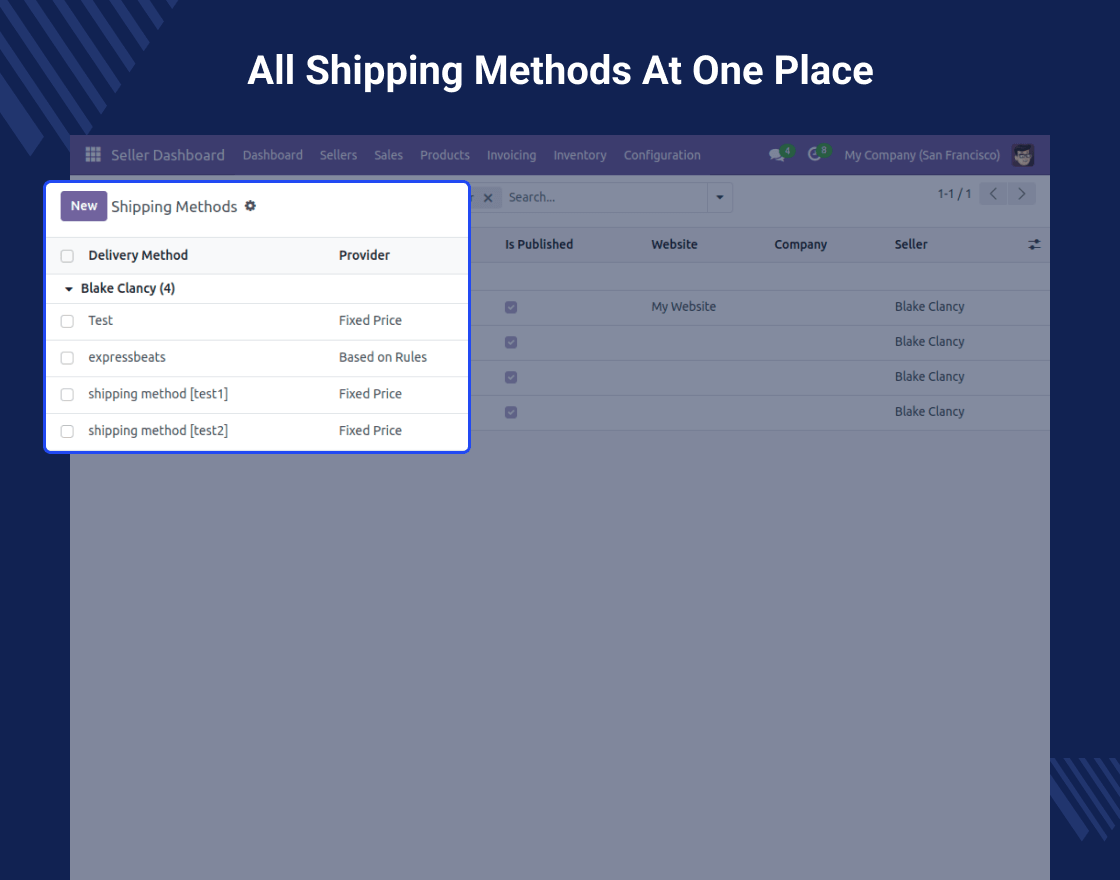Go to the previous page arrow
Image resolution: width=1120 pixels, height=880 pixels.
point(993,194)
